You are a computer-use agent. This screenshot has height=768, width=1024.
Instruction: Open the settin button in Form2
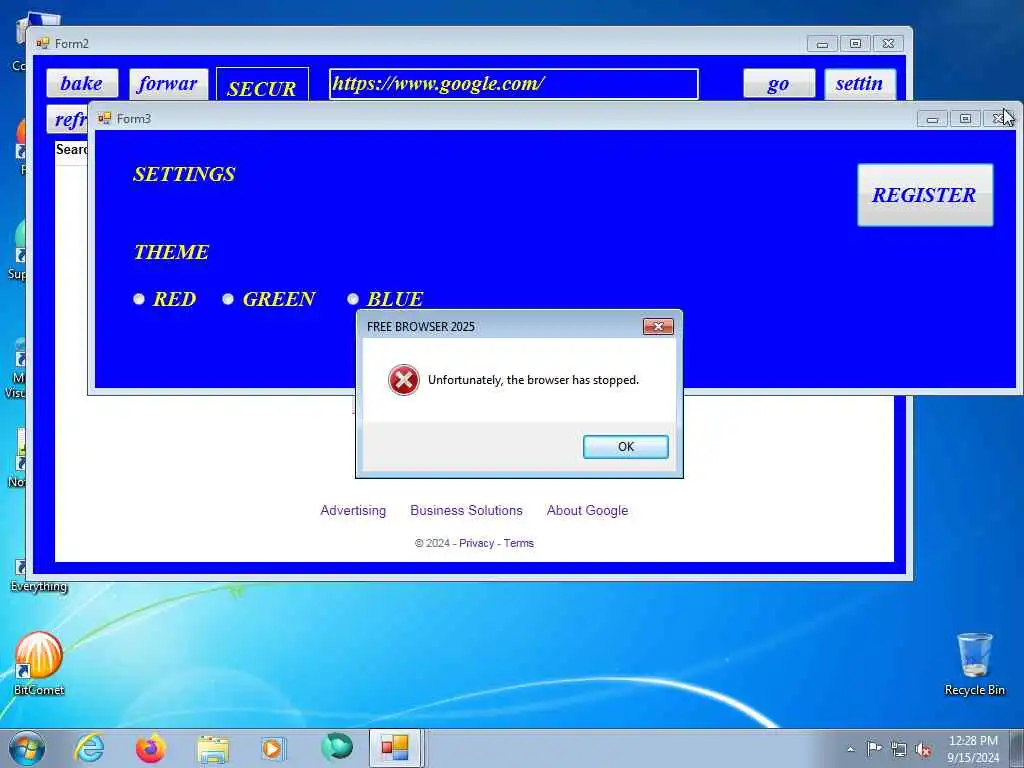[x=859, y=84]
